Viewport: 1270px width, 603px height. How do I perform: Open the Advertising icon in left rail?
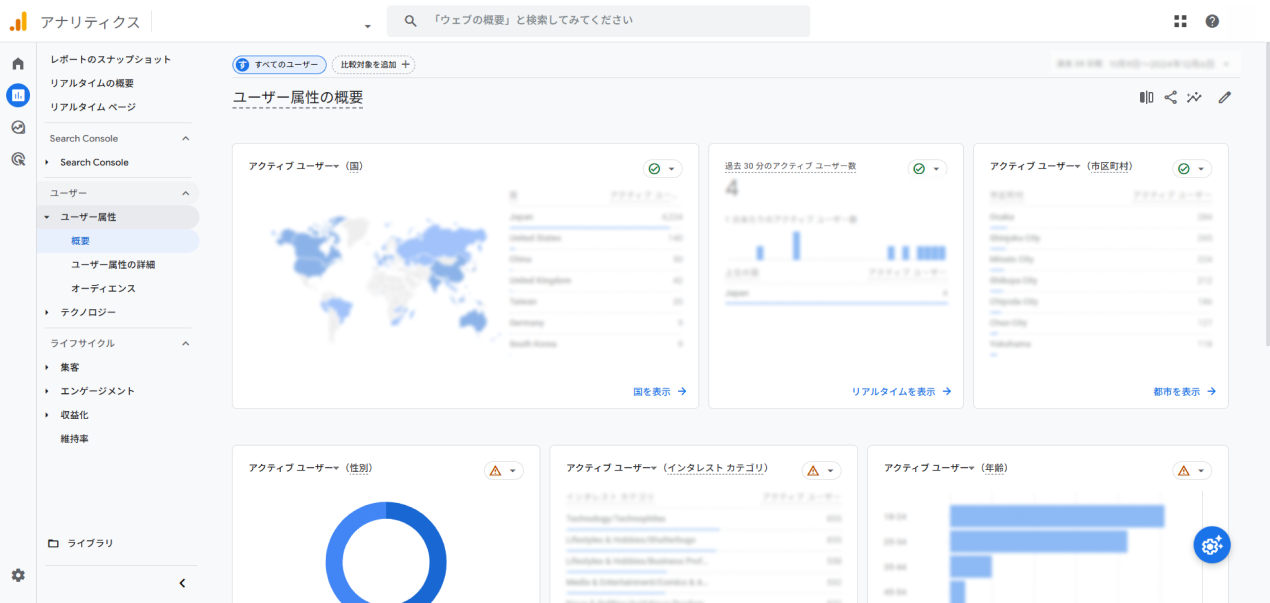point(18,159)
